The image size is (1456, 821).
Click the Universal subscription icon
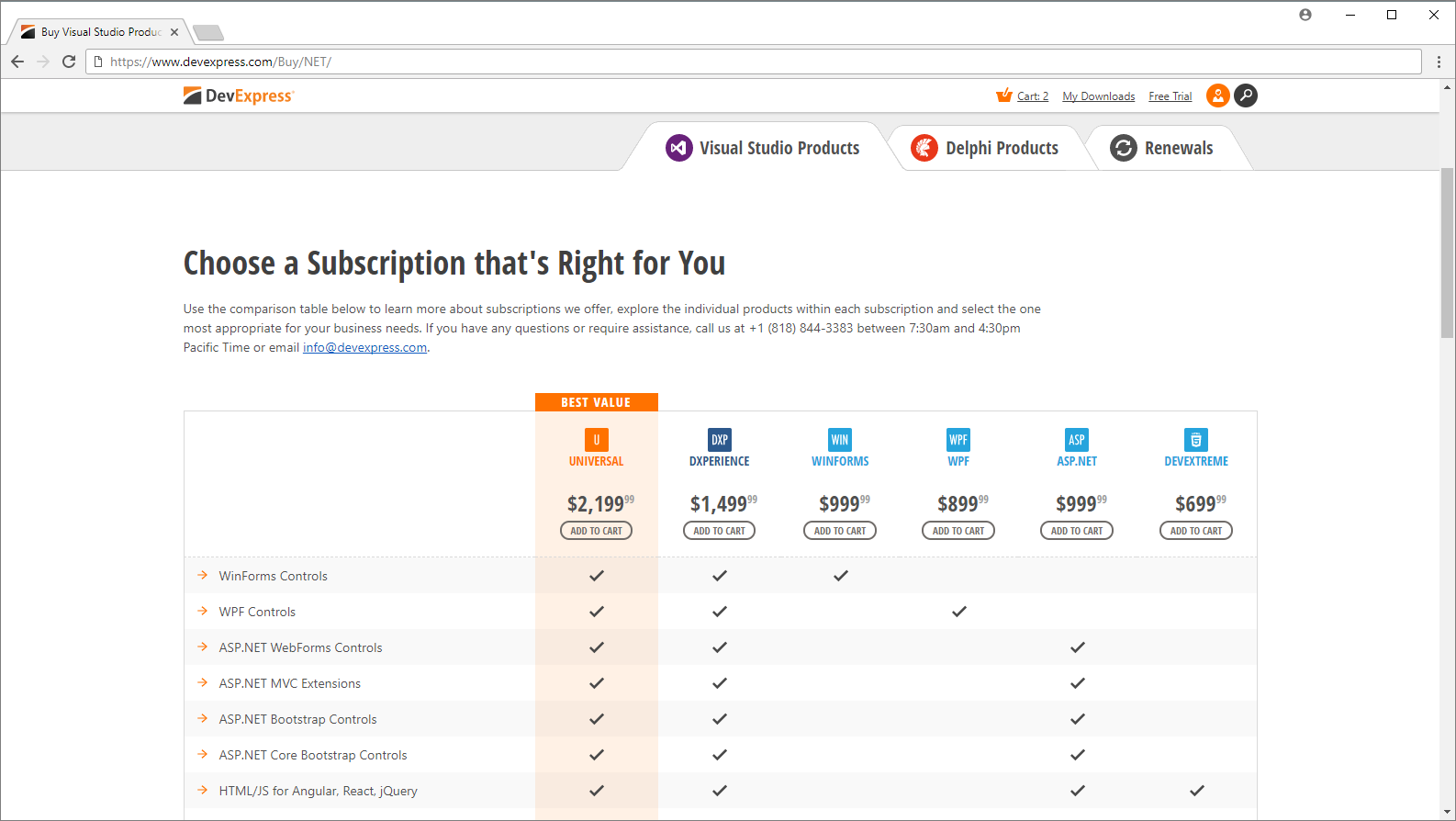pyautogui.click(x=596, y=440)
